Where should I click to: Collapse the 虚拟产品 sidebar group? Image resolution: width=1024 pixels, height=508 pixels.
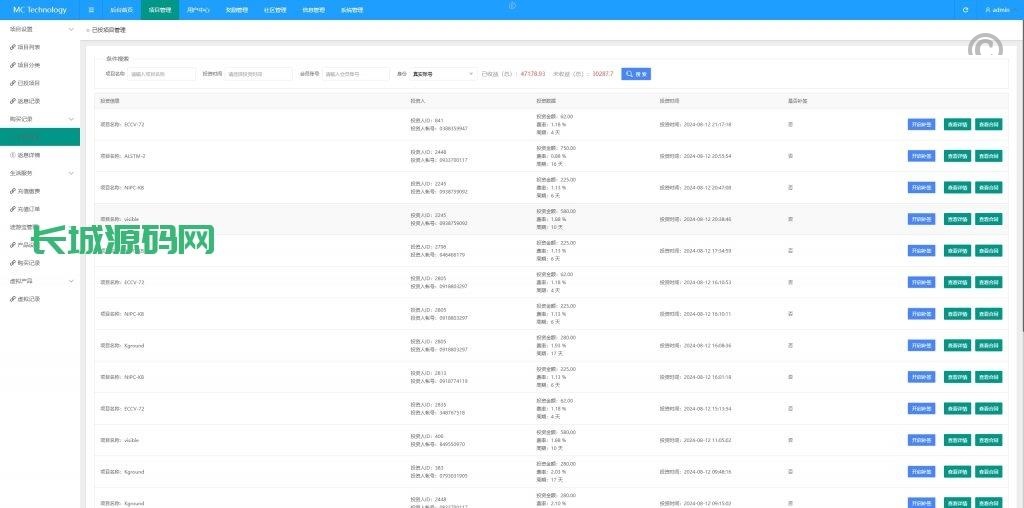(70, 281)
